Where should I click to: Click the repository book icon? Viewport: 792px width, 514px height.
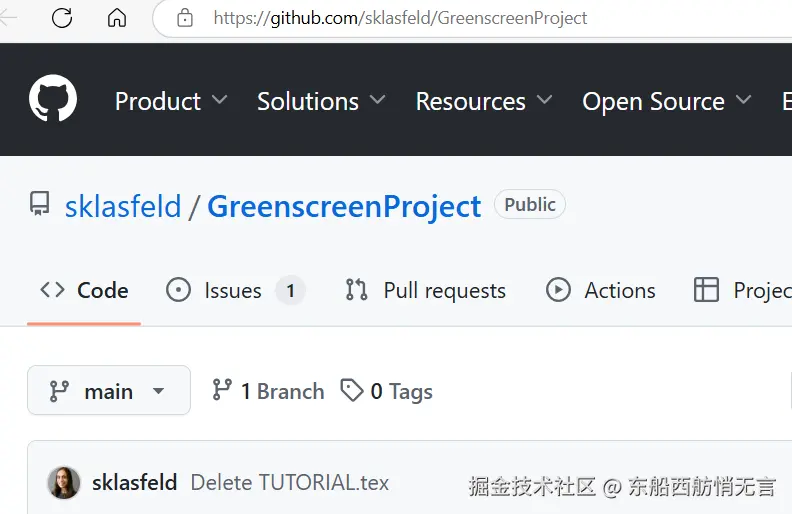tap(40, 205)
